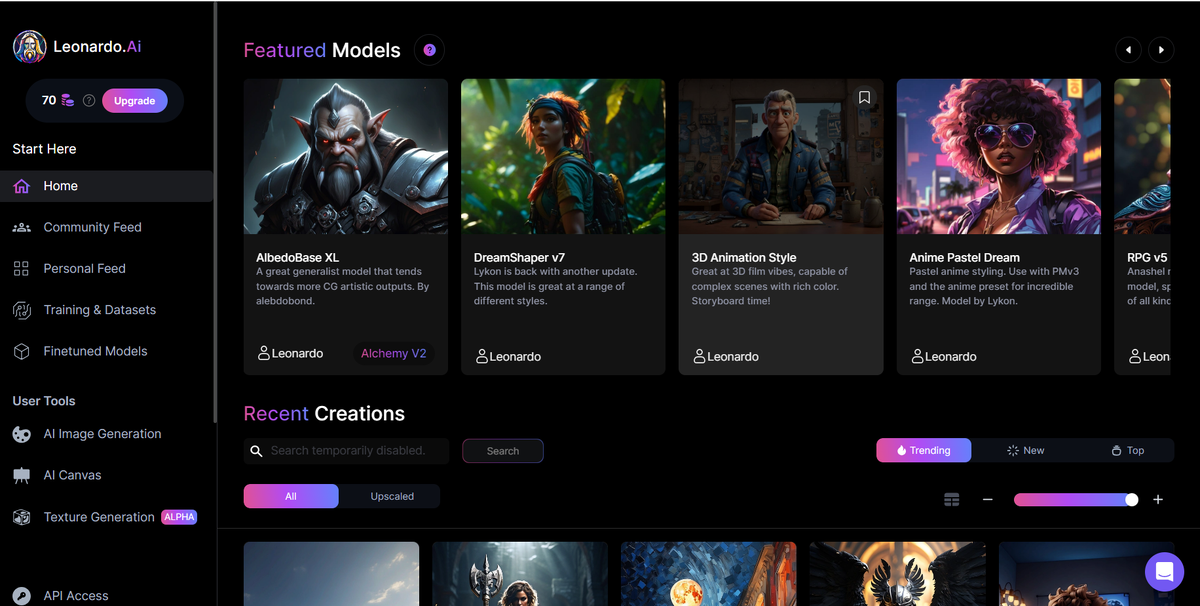Select the Upscaled creations tab
Screen dimensions: 1200x606
click(x=392, y=496)
